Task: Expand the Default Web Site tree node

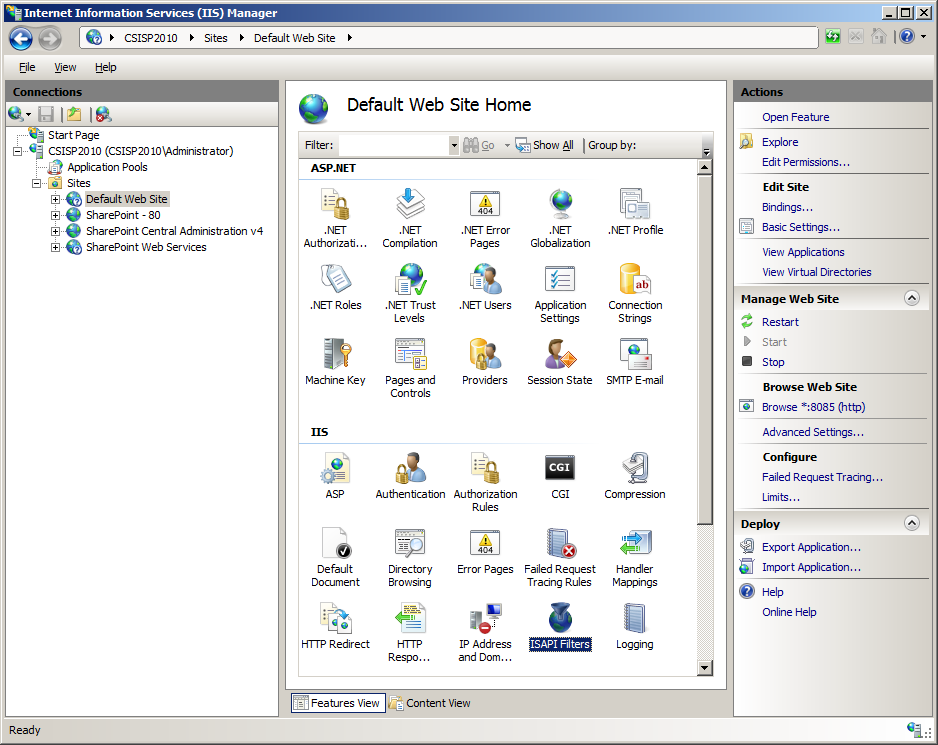Action: click(56, 199)
